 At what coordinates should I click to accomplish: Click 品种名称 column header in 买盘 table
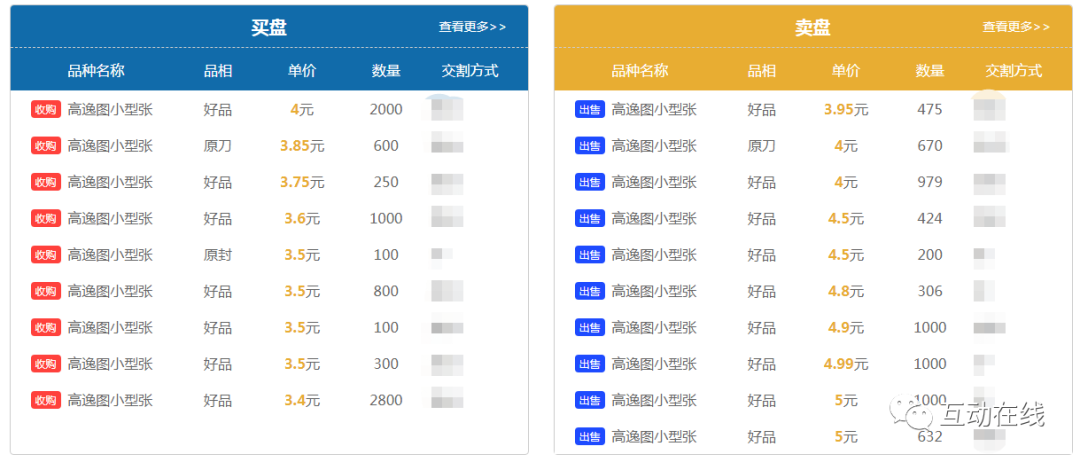(96, 70)
